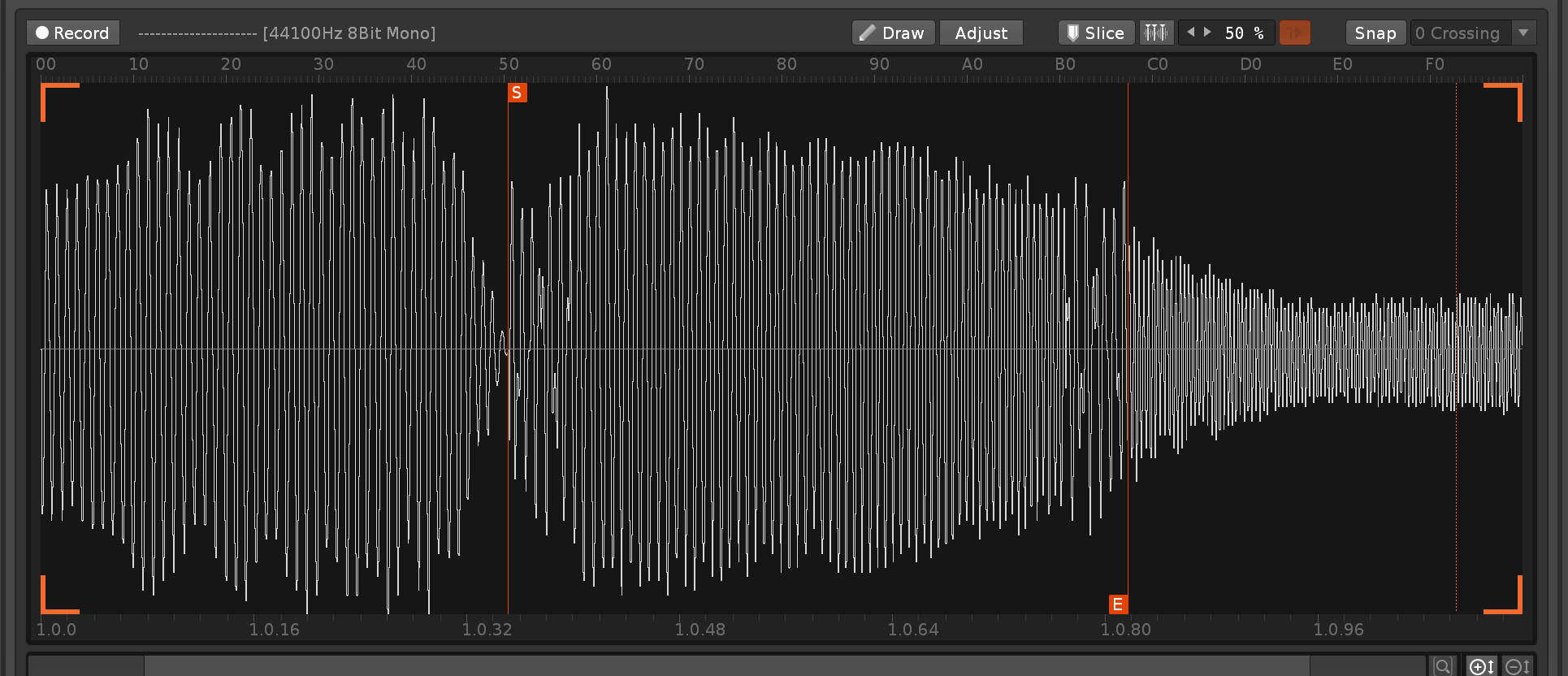Open the 0 Crossing snap combo box

[1460, 32]
